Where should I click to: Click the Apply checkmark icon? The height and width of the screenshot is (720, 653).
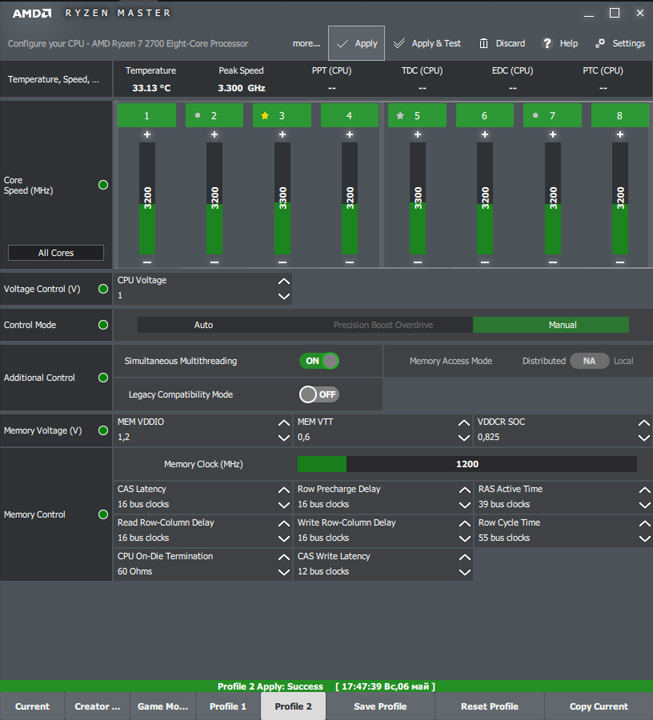click(x=342, y=44)
